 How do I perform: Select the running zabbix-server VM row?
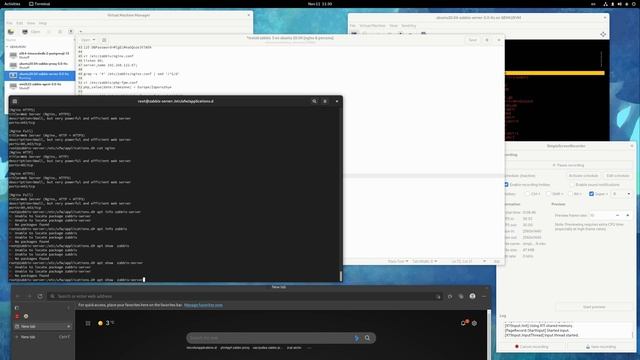[40, 76]
